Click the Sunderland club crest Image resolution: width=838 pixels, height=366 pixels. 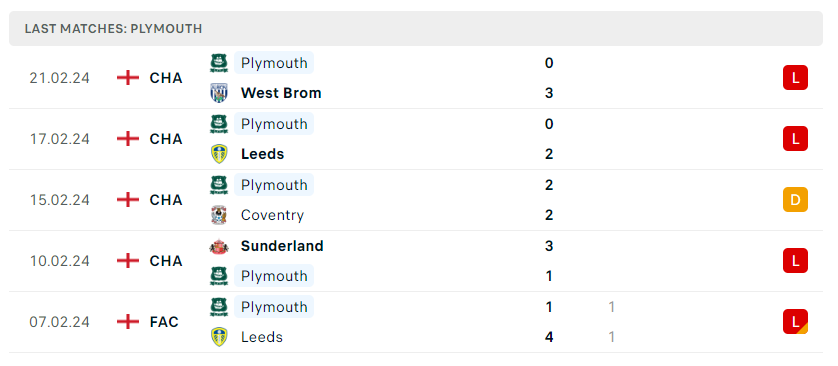219,246
